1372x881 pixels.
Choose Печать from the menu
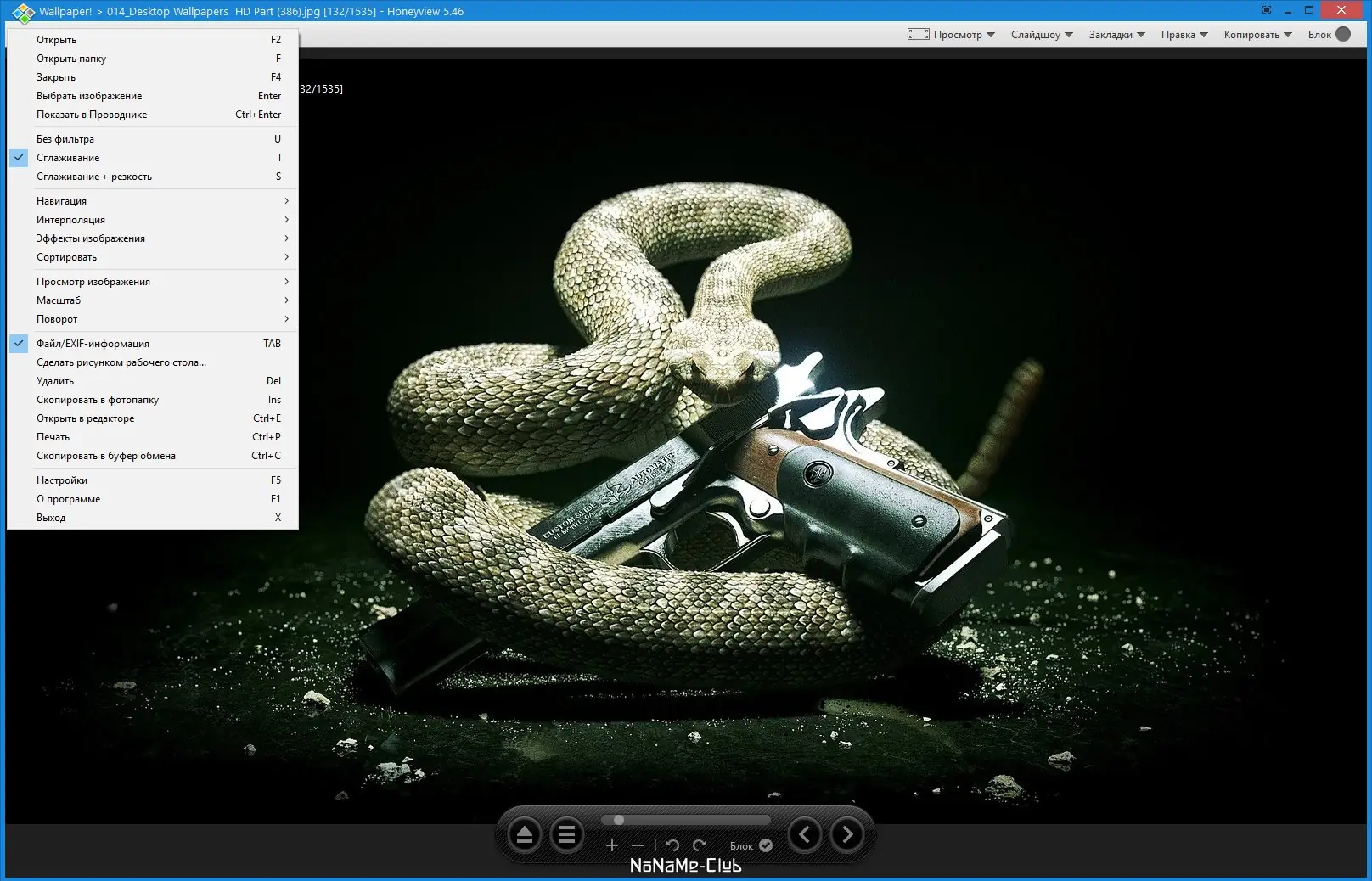point(153,437)
